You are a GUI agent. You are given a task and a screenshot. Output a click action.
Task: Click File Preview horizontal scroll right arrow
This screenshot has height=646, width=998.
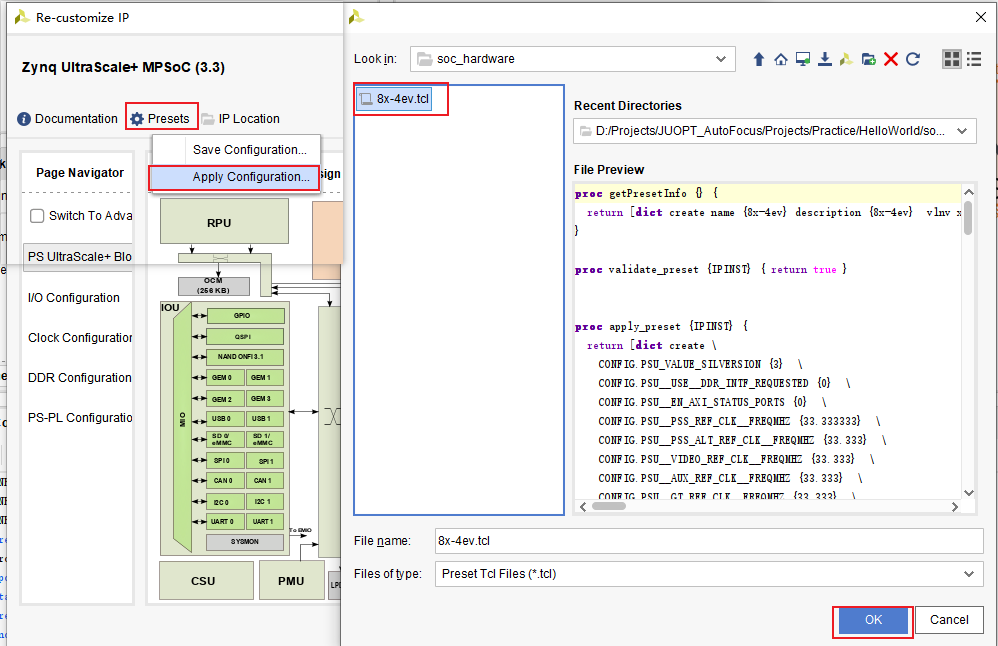(955, 507)
